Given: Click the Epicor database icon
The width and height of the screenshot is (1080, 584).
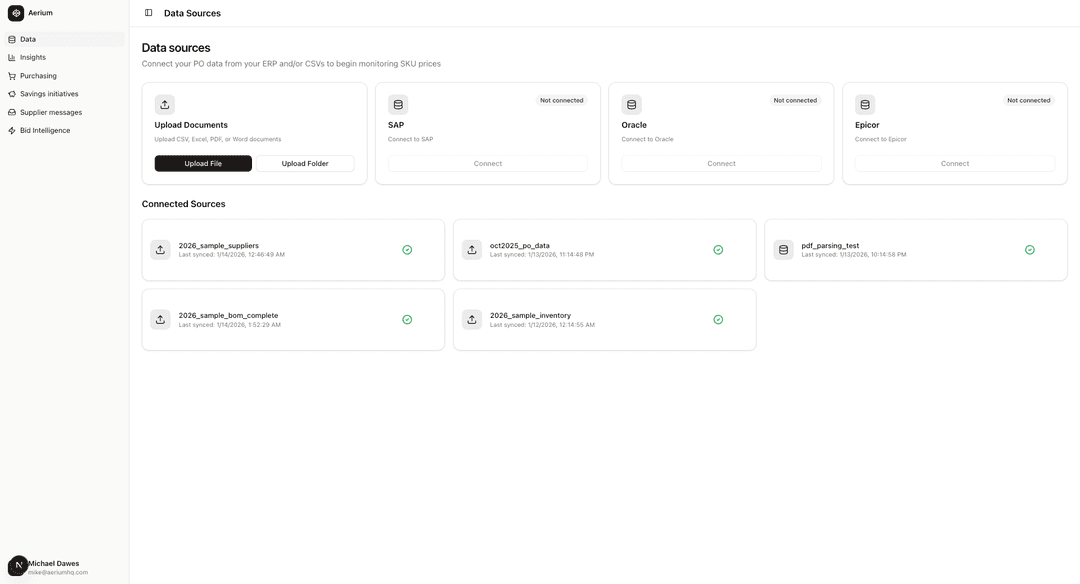Looking at the screenshot, I should click(865, 104).
